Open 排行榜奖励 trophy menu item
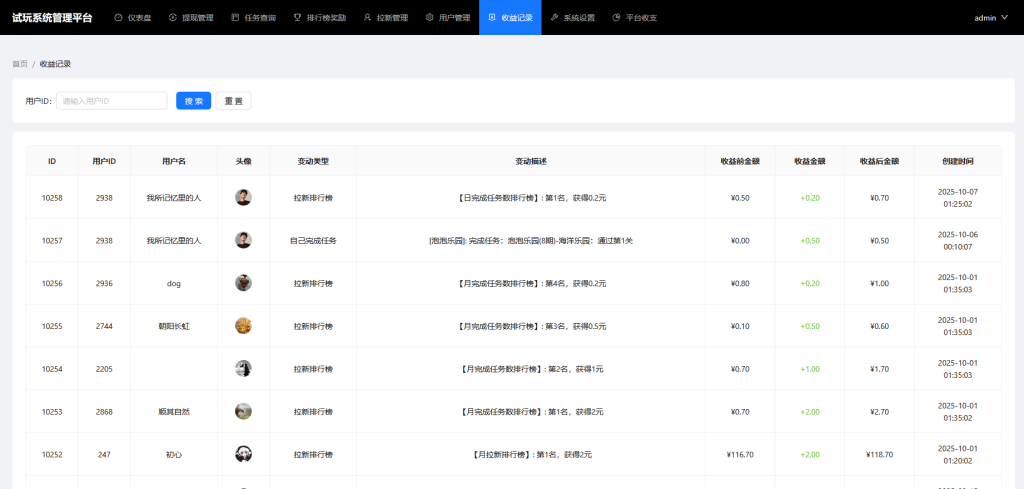 point(319,18)
